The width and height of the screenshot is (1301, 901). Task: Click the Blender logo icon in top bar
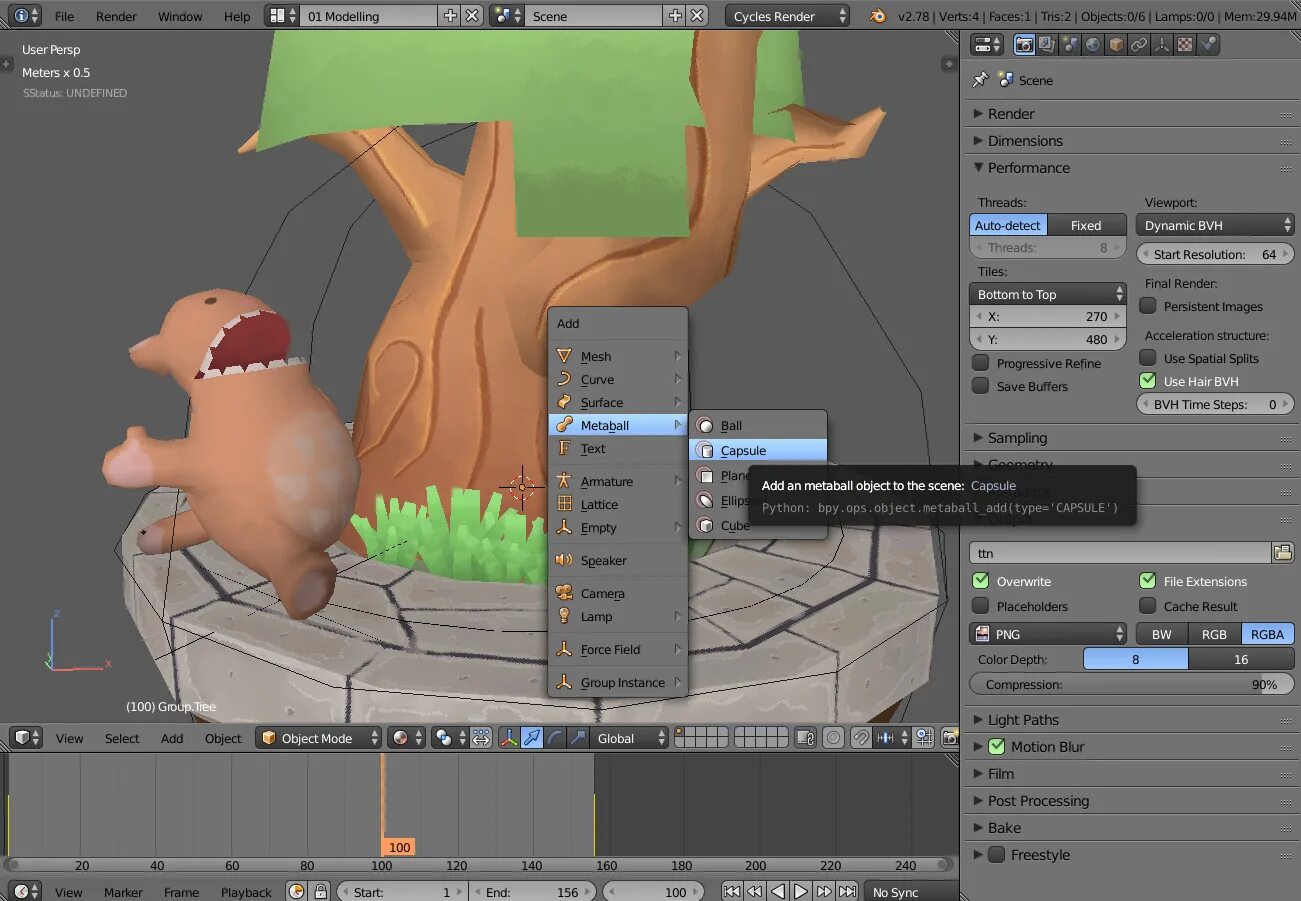pos(877,16)
